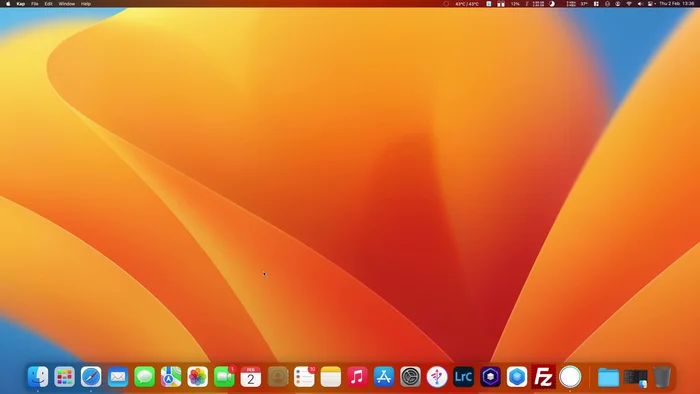Open the Messages app
The image size is (700, 394).
(x=144, y=377)
